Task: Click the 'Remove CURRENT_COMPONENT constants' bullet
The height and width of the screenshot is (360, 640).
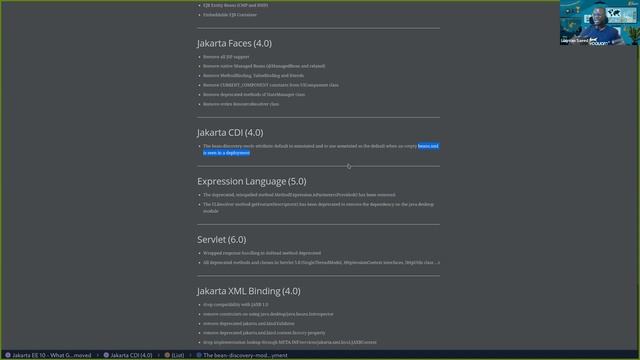Action: coord(271,85)
